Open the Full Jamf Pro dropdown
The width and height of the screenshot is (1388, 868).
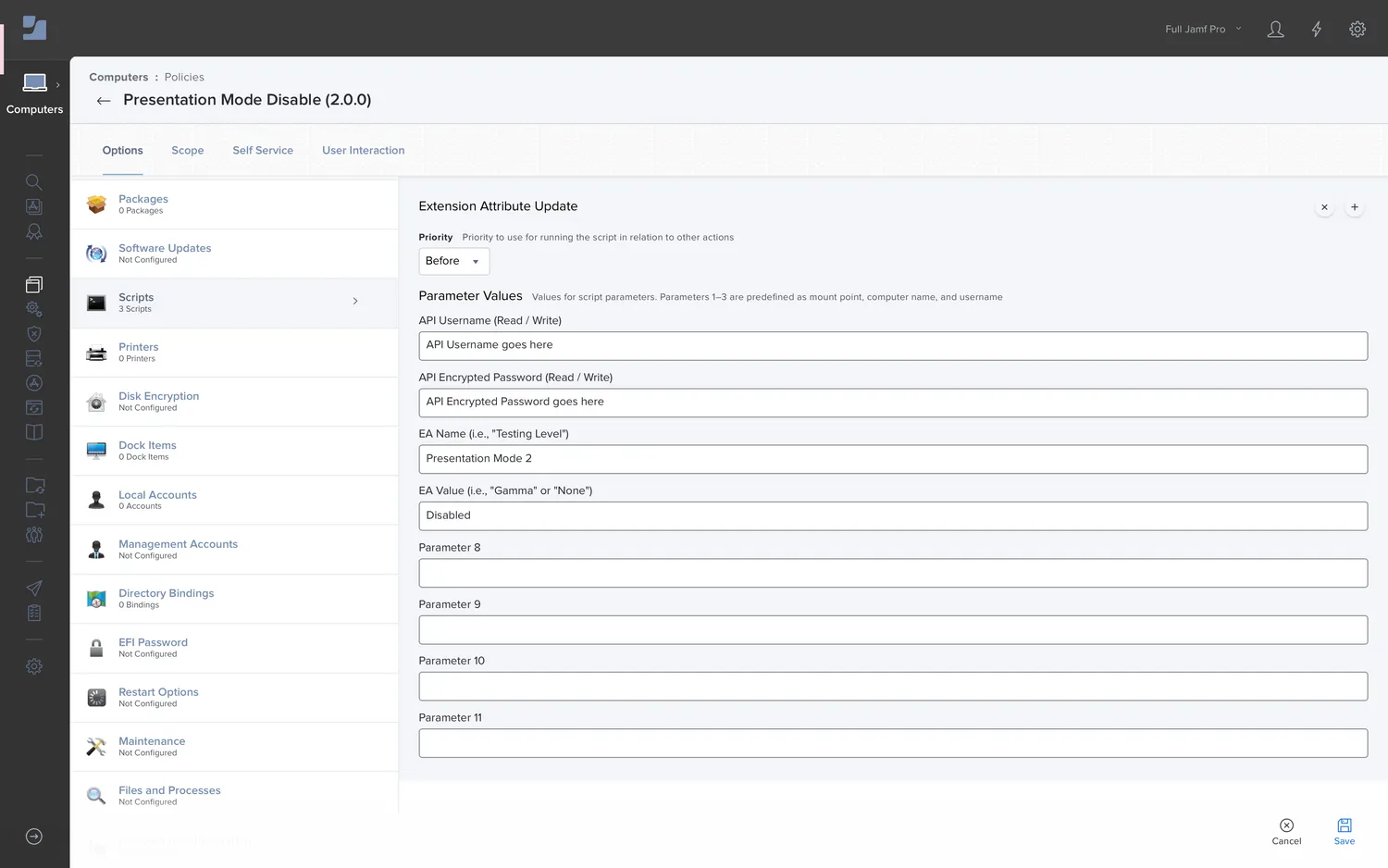pos(1203,29)
